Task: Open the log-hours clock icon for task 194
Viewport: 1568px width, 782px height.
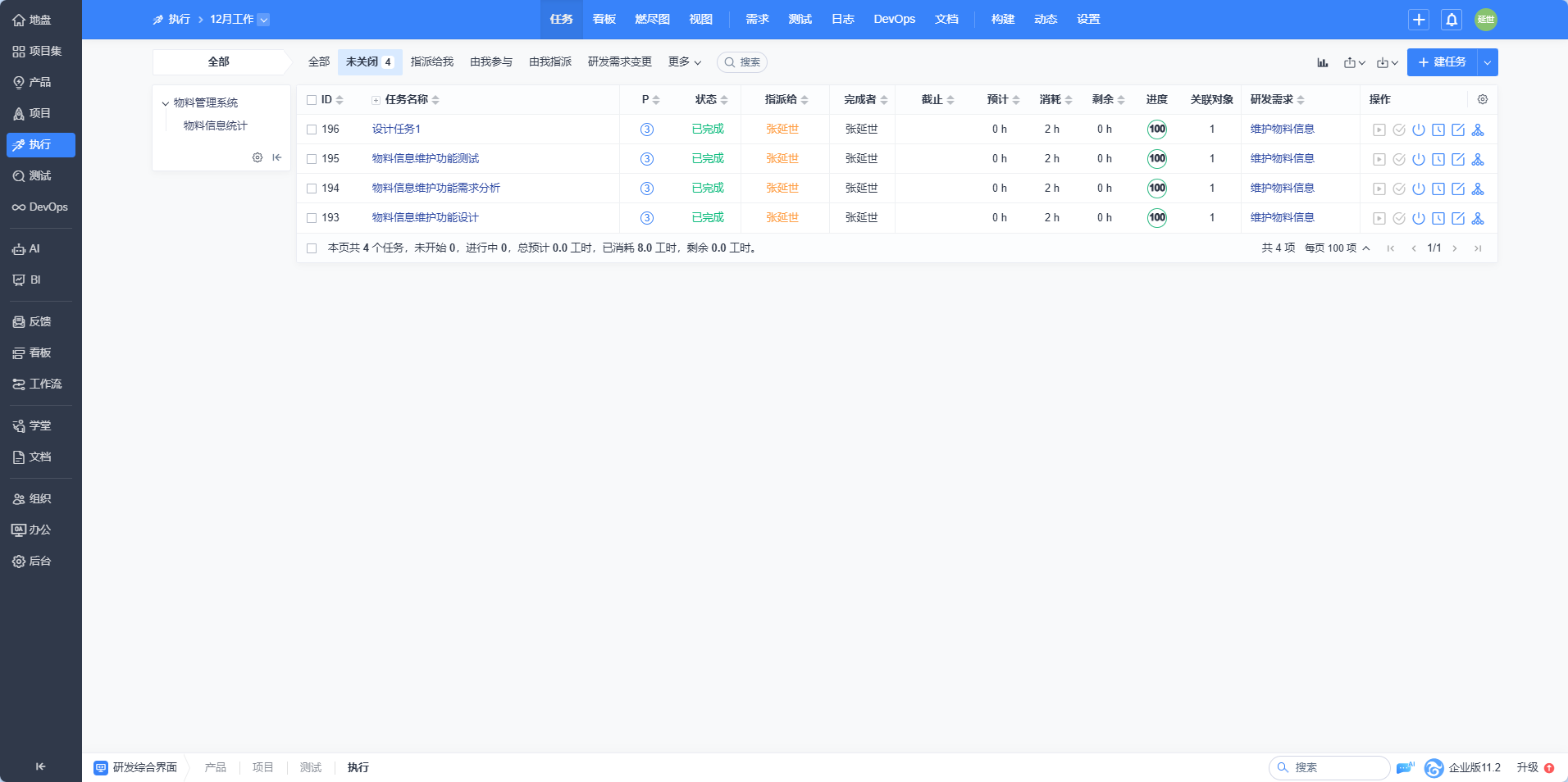Action: click(x=1438, y=189)
